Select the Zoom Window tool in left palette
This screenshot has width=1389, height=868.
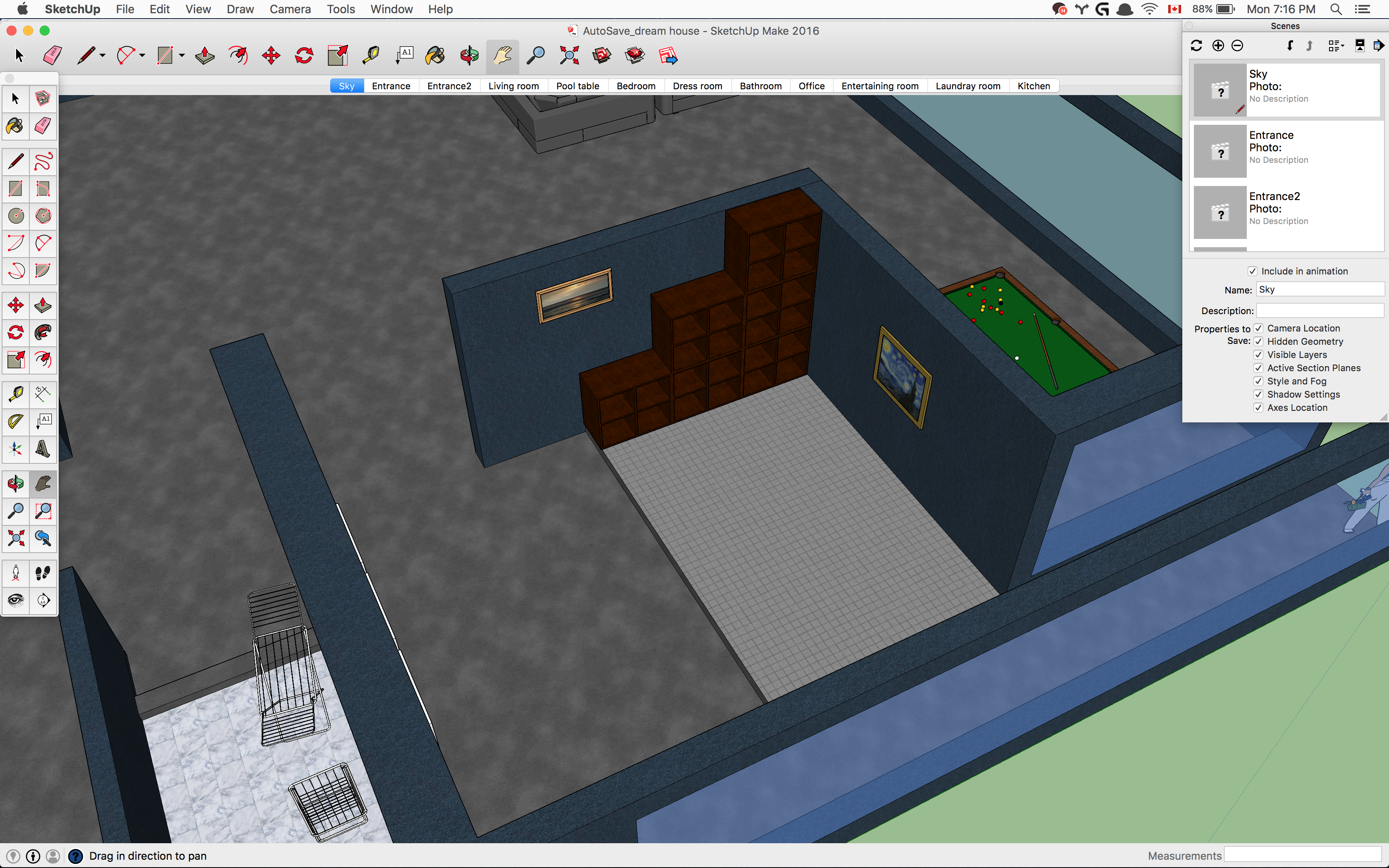(x=43, y=510)
